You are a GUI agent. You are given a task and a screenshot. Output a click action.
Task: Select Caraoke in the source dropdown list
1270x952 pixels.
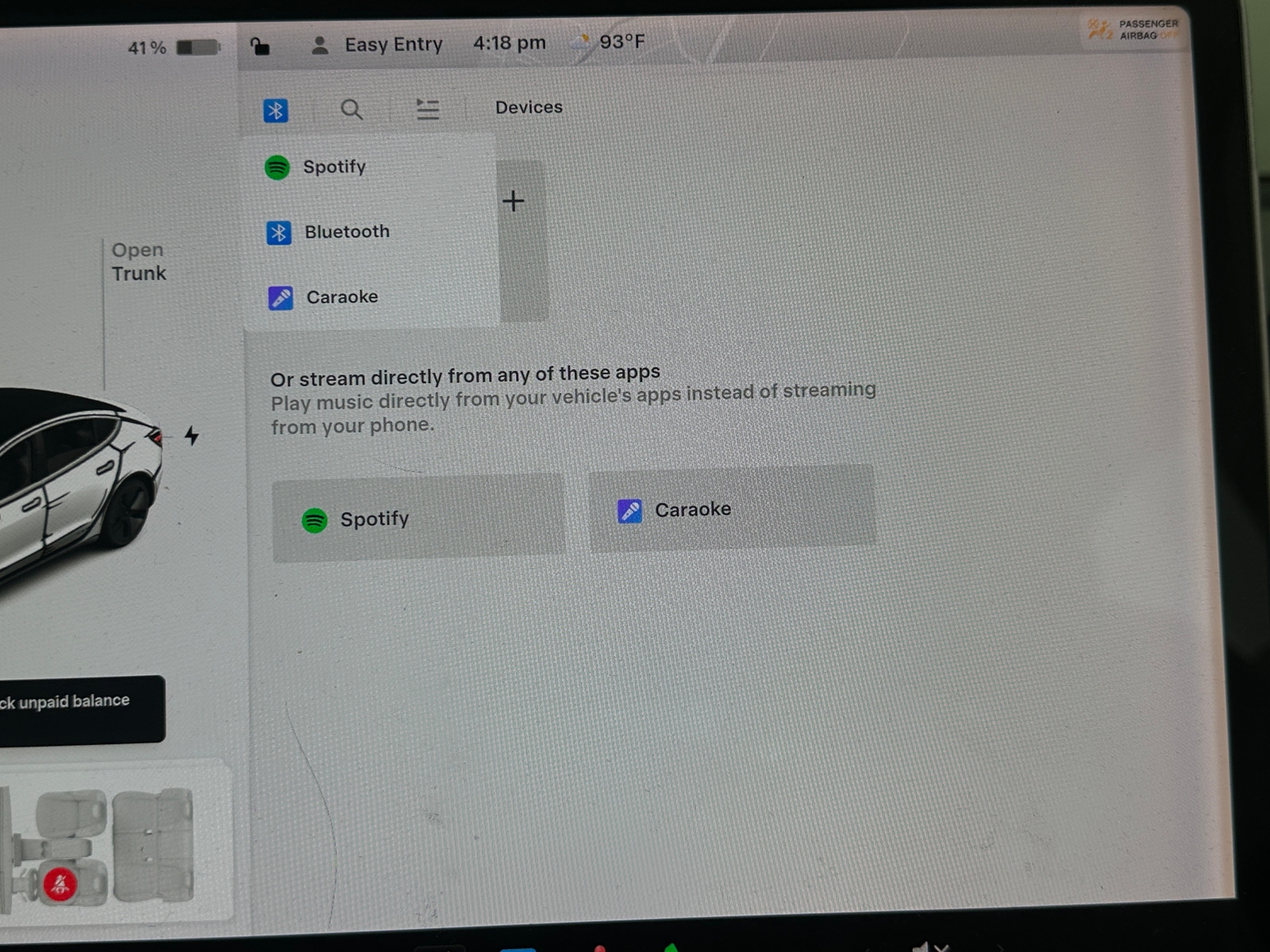372,297
